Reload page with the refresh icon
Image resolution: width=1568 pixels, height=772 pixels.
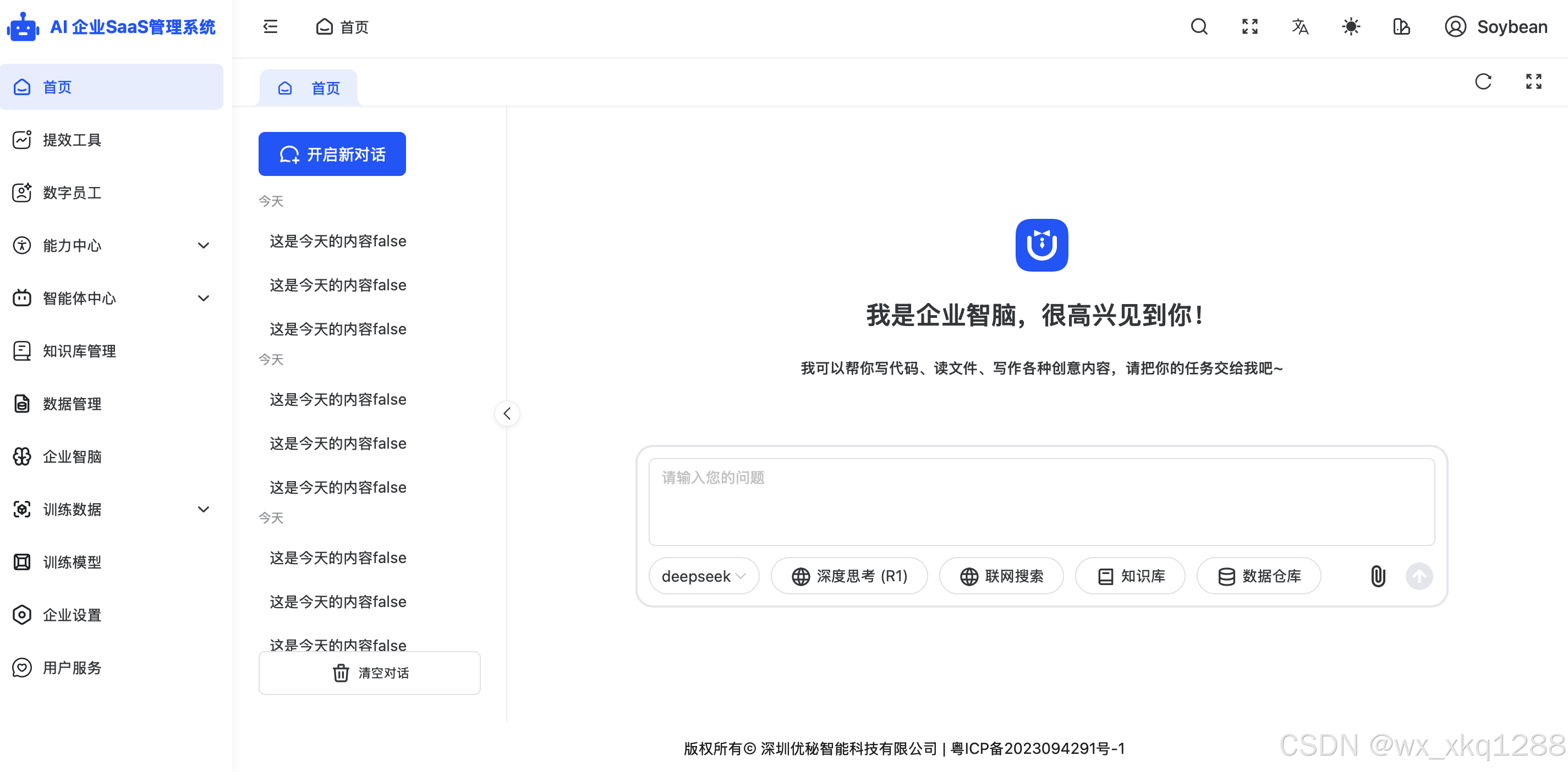1483,81
